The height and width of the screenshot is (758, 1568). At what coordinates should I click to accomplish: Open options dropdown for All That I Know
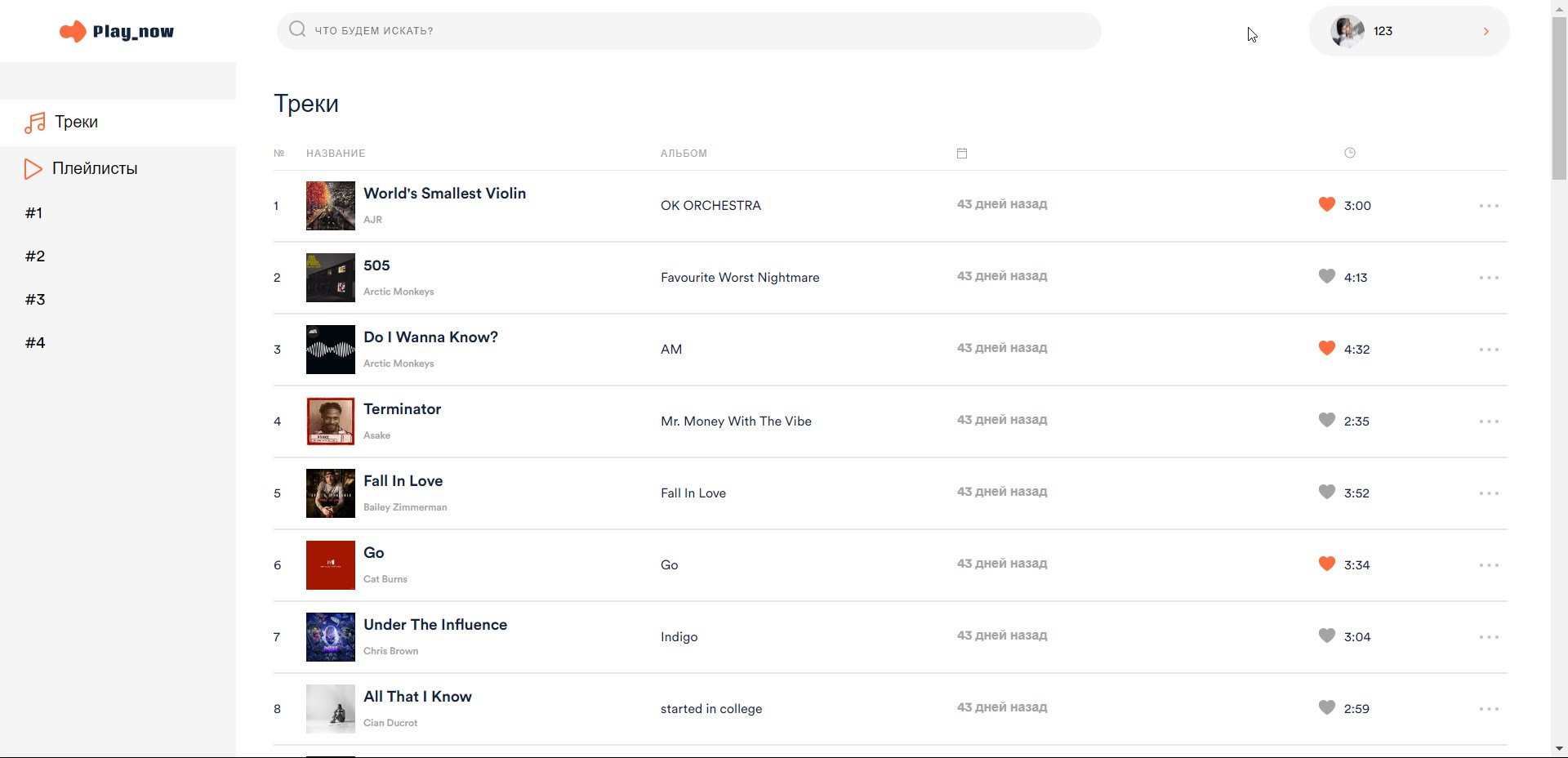point(1488,709)
